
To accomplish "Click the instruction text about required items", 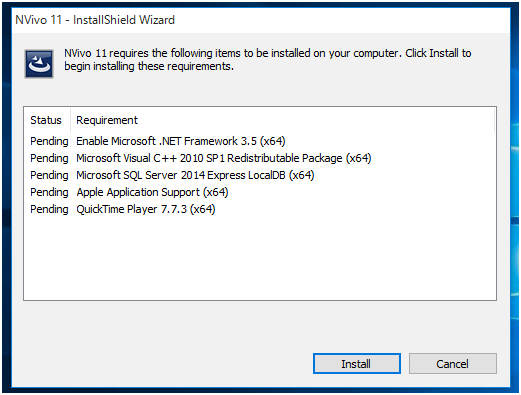I will (268, 60).
